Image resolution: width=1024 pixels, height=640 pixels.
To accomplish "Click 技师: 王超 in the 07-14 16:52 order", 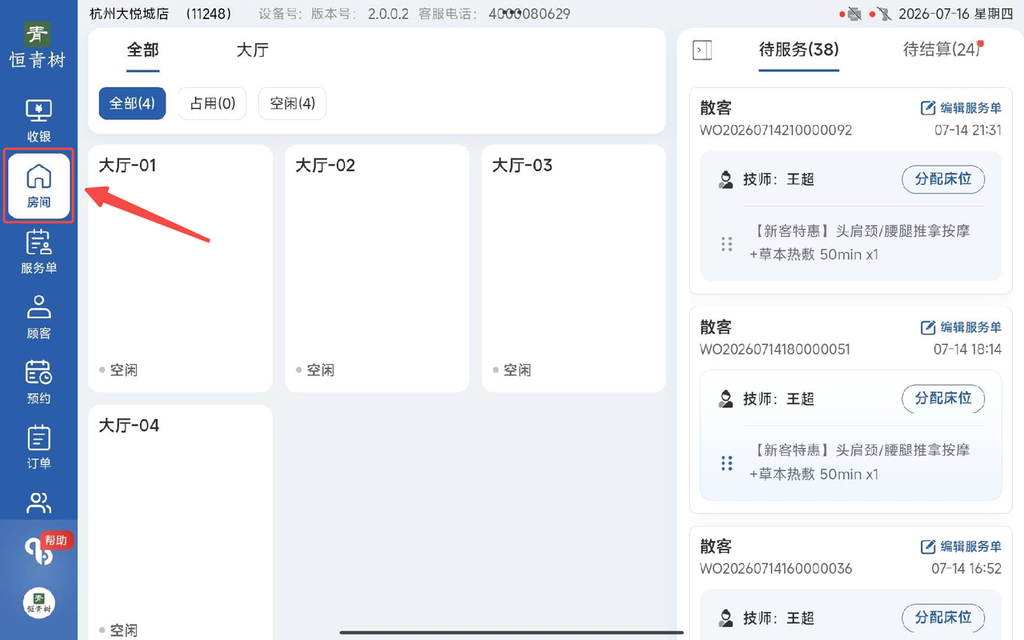I will (778, 618).
